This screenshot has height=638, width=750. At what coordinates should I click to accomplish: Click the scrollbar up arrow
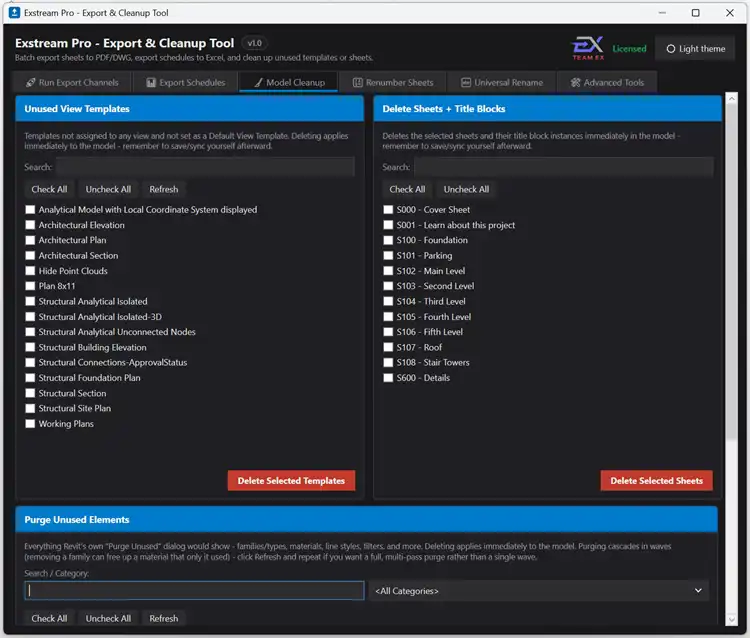[731, 99]
